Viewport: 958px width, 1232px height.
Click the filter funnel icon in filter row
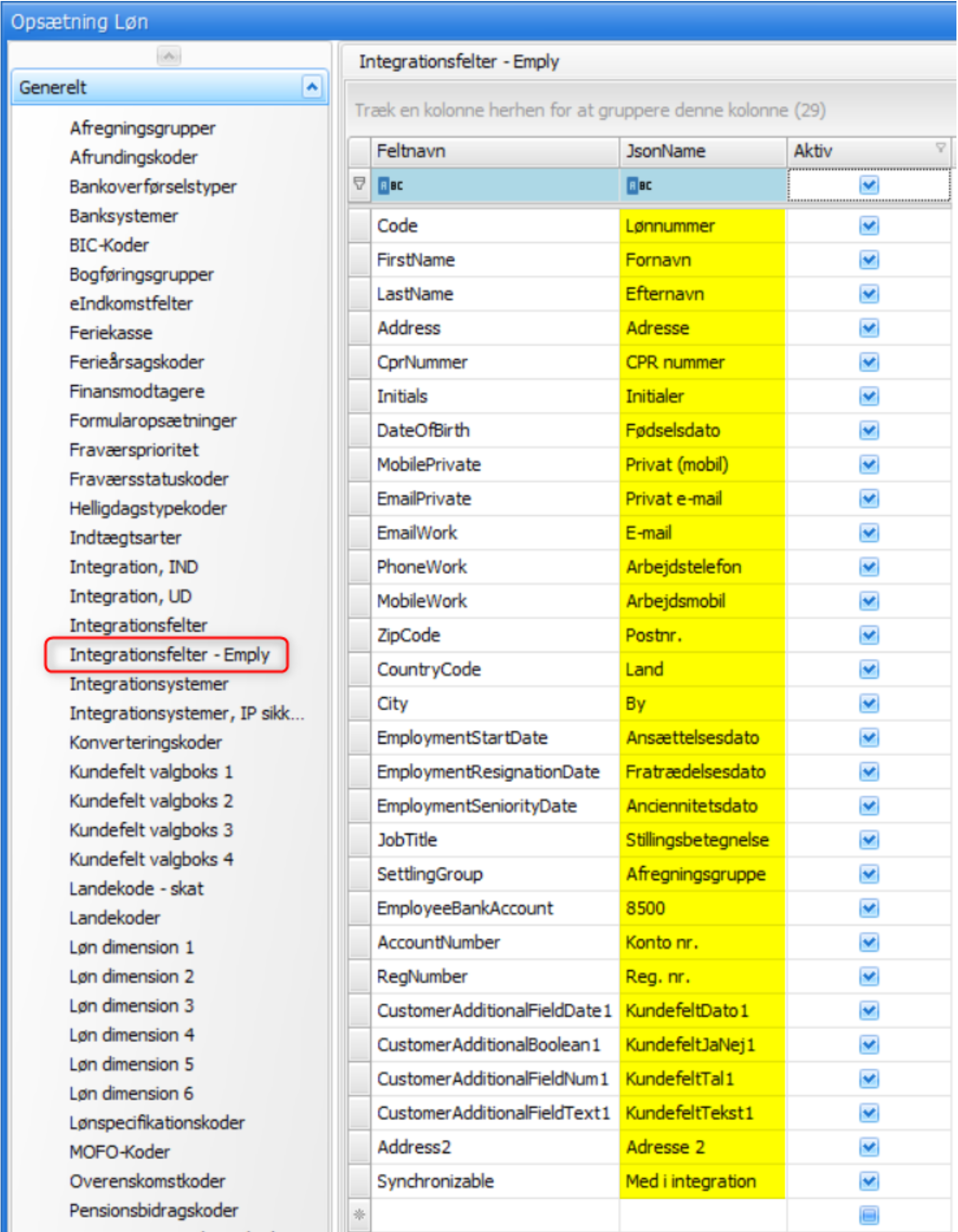click(x=359, y=184)
